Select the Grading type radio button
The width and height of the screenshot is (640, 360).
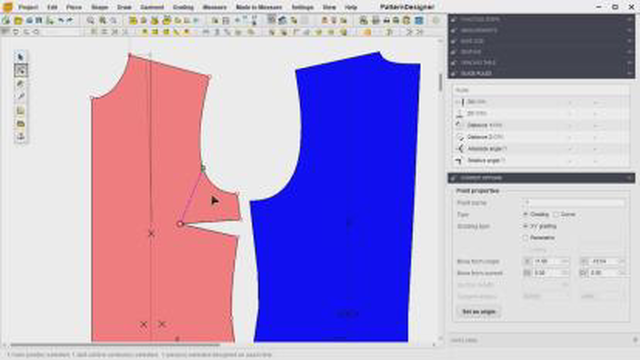pos(526,214)
